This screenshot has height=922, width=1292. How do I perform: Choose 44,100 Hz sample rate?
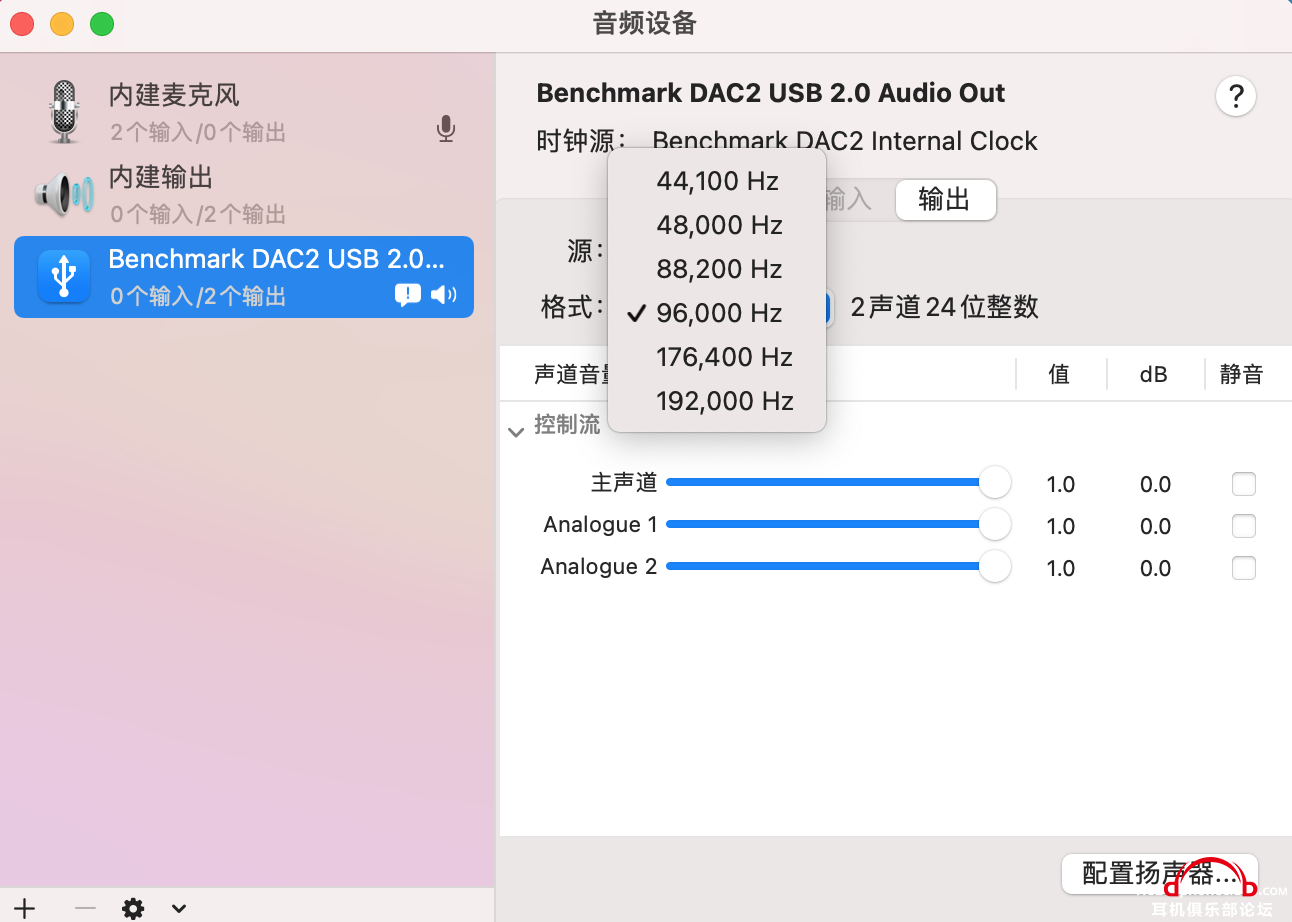717,181
